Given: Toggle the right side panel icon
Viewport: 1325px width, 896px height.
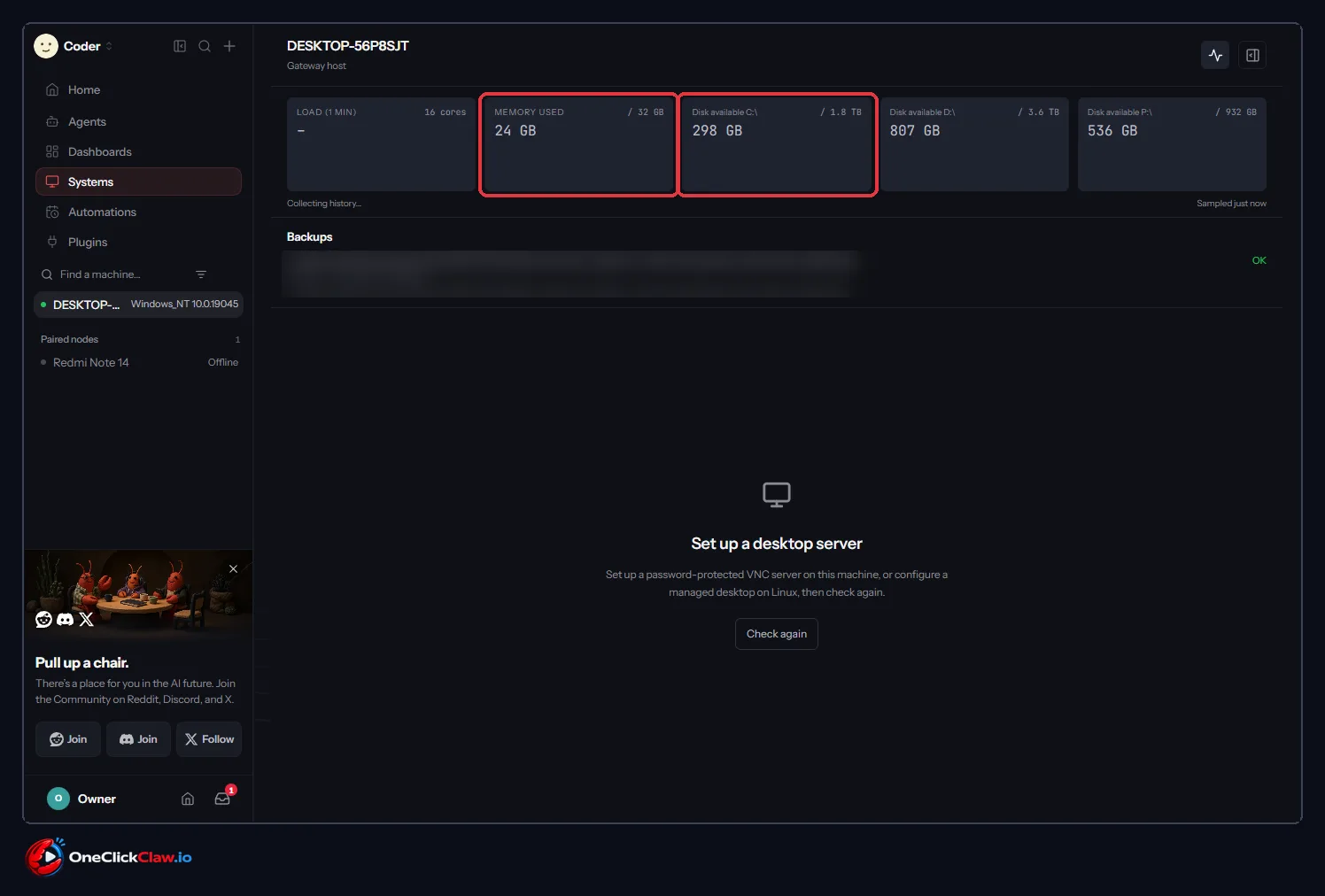Looking at the screenshot, I should [x=1252, y=55].
